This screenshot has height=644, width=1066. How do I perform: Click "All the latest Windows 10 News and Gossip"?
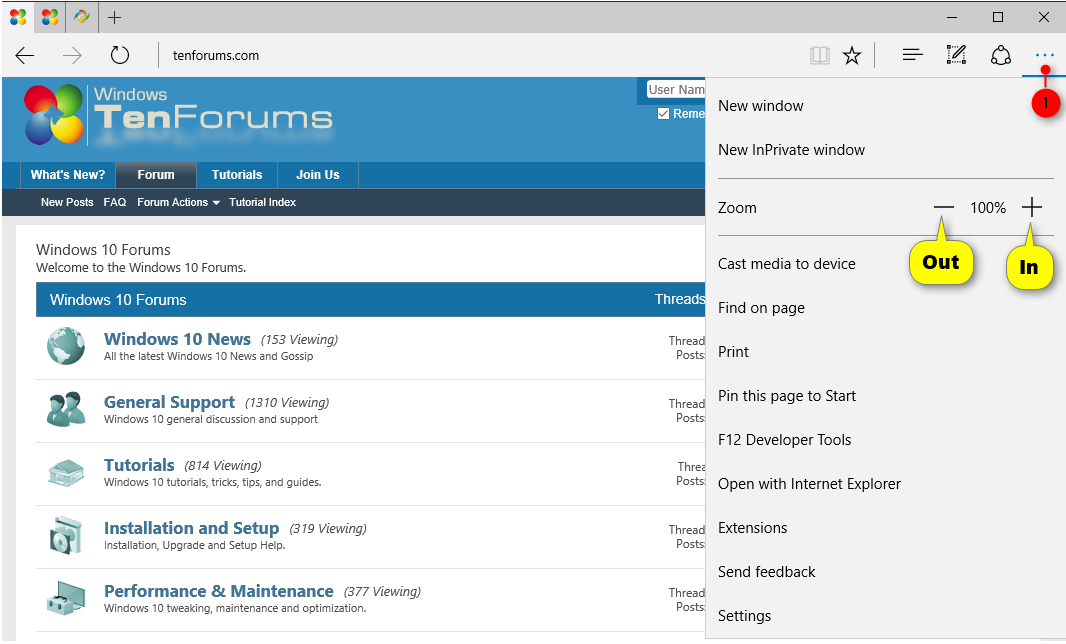pos(209,356)
